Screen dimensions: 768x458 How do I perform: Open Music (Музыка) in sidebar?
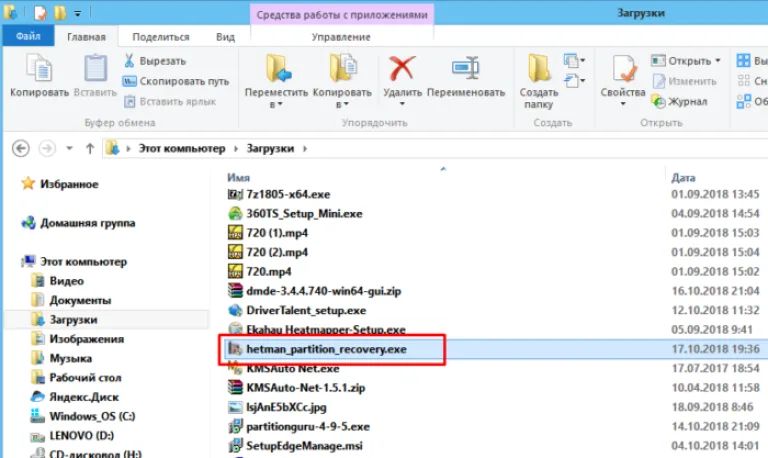pos(61,358)
